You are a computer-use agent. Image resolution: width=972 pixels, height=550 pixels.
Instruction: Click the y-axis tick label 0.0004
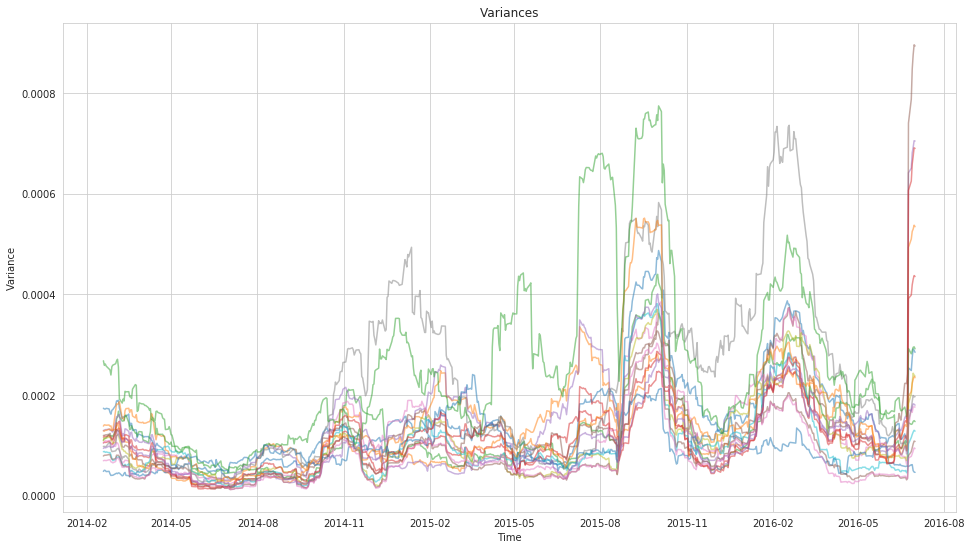coord(39,295)
